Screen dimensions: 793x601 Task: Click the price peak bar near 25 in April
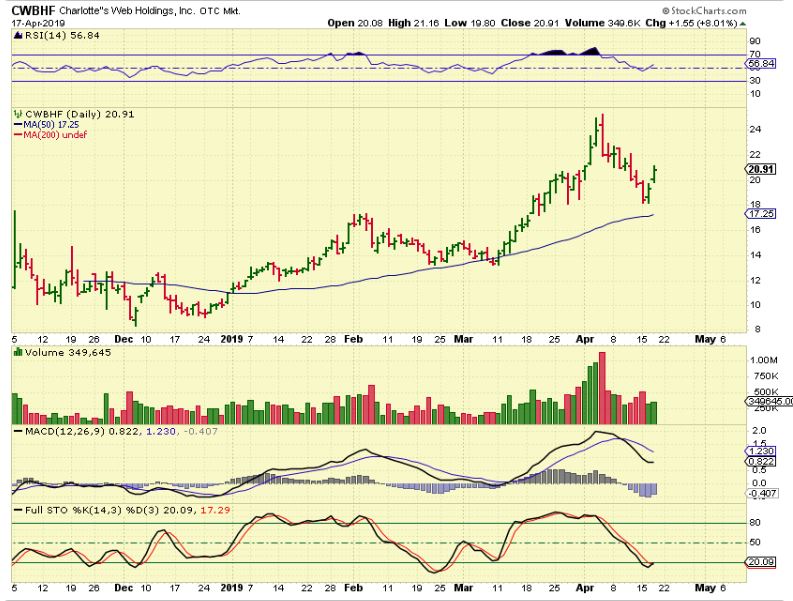(602, 136)
